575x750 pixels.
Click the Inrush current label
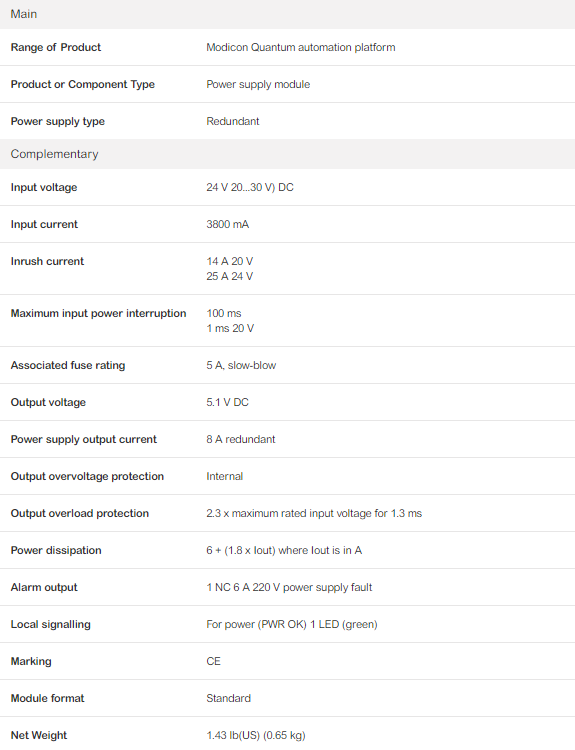click(x=47, y=261)
